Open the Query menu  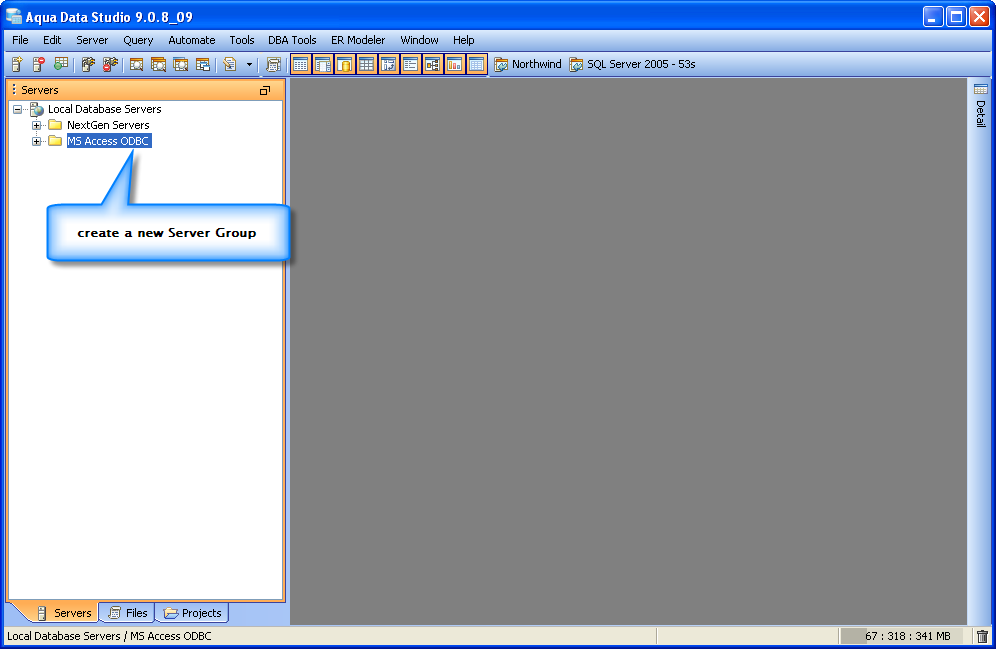pyautogui.click(x=138, y=40)
